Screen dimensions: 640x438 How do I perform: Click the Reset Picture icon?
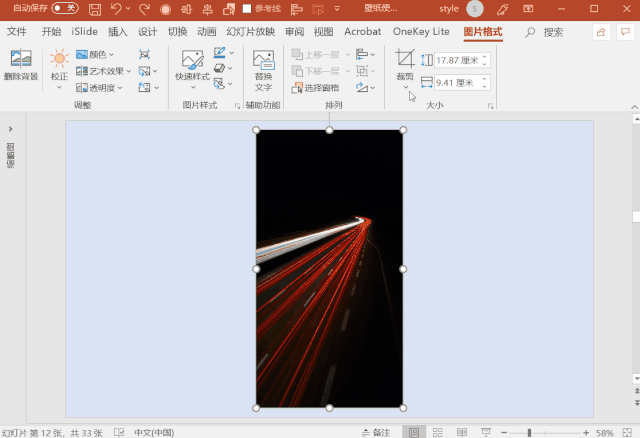[x=144, y=87]
